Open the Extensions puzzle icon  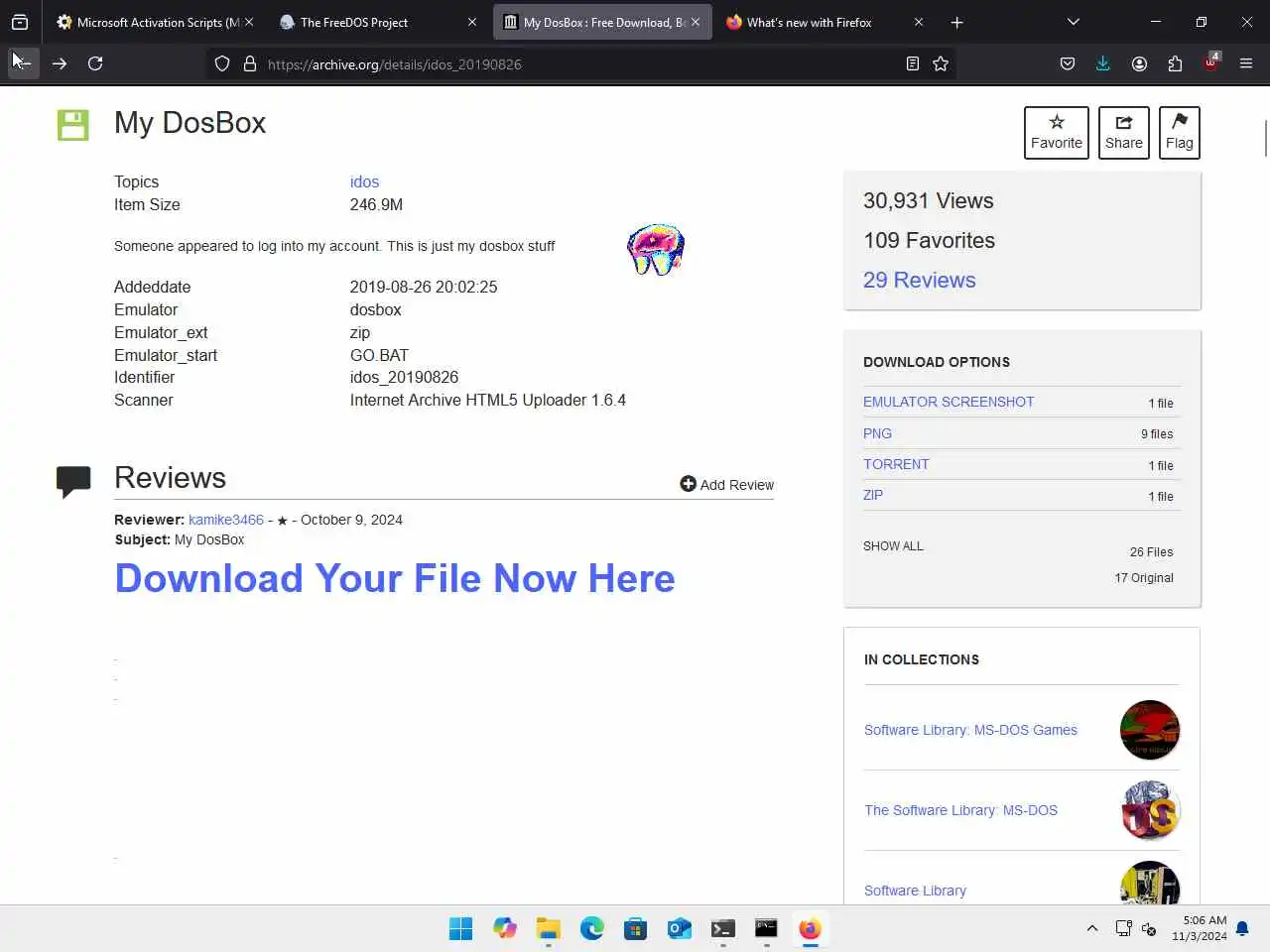click(x=1175, y=63)
